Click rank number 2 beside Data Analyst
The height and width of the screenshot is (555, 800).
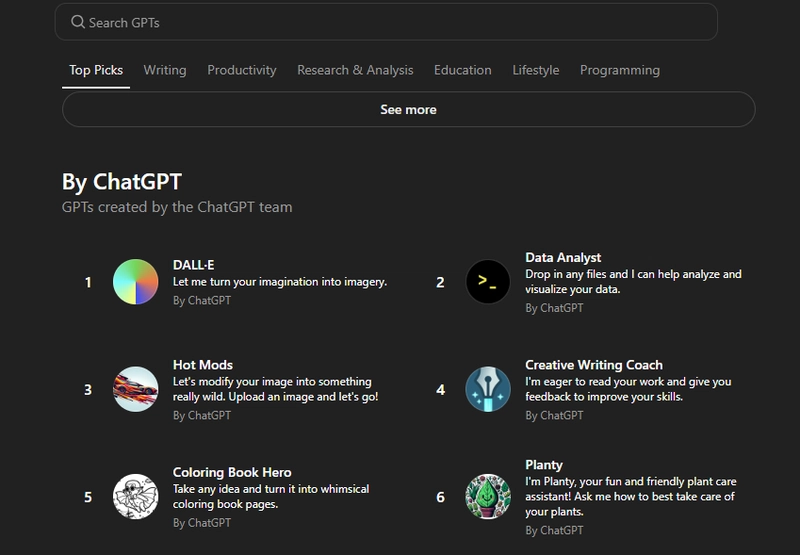[x=440, y=282]
